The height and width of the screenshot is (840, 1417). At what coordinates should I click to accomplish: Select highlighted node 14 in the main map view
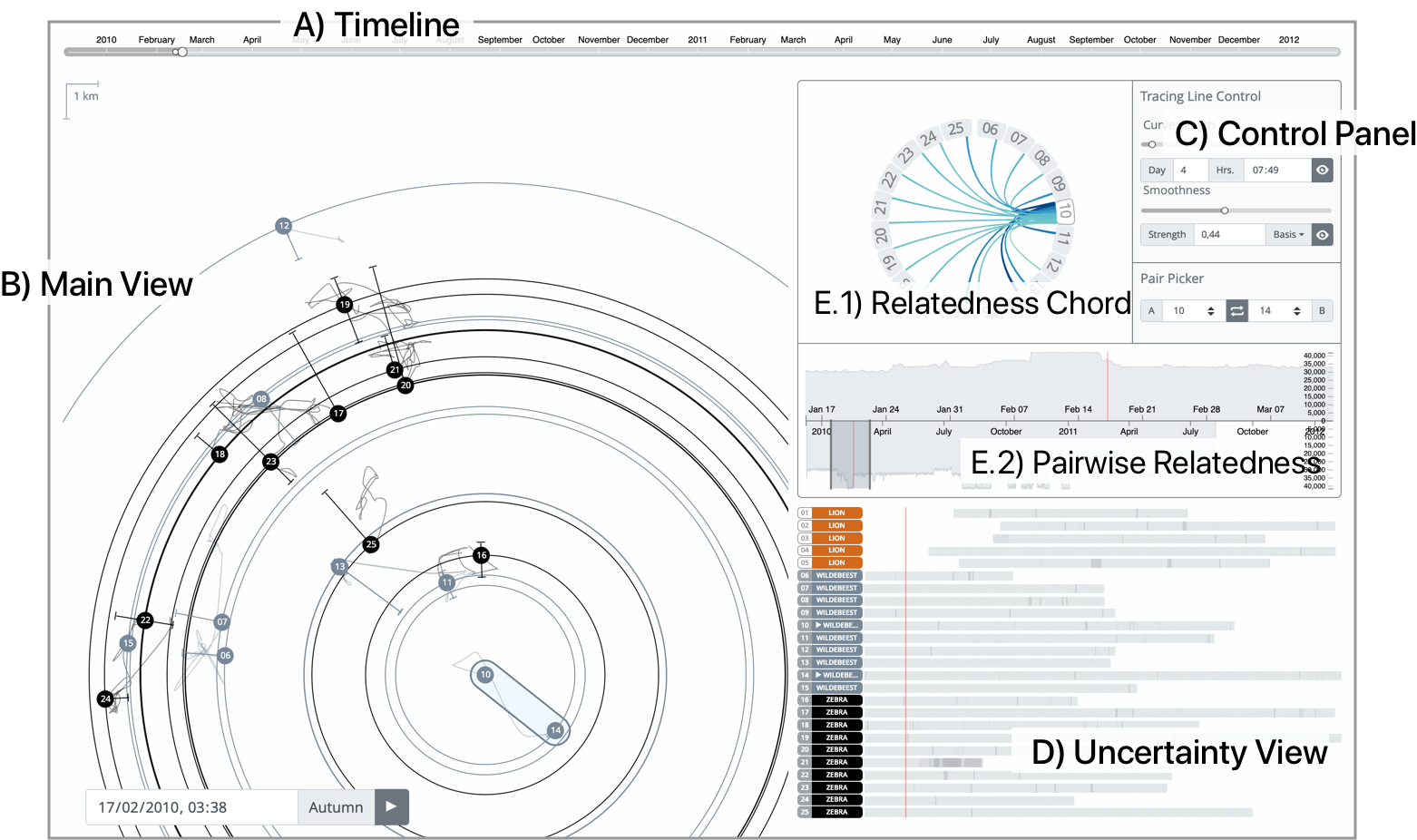coord(555,730)
